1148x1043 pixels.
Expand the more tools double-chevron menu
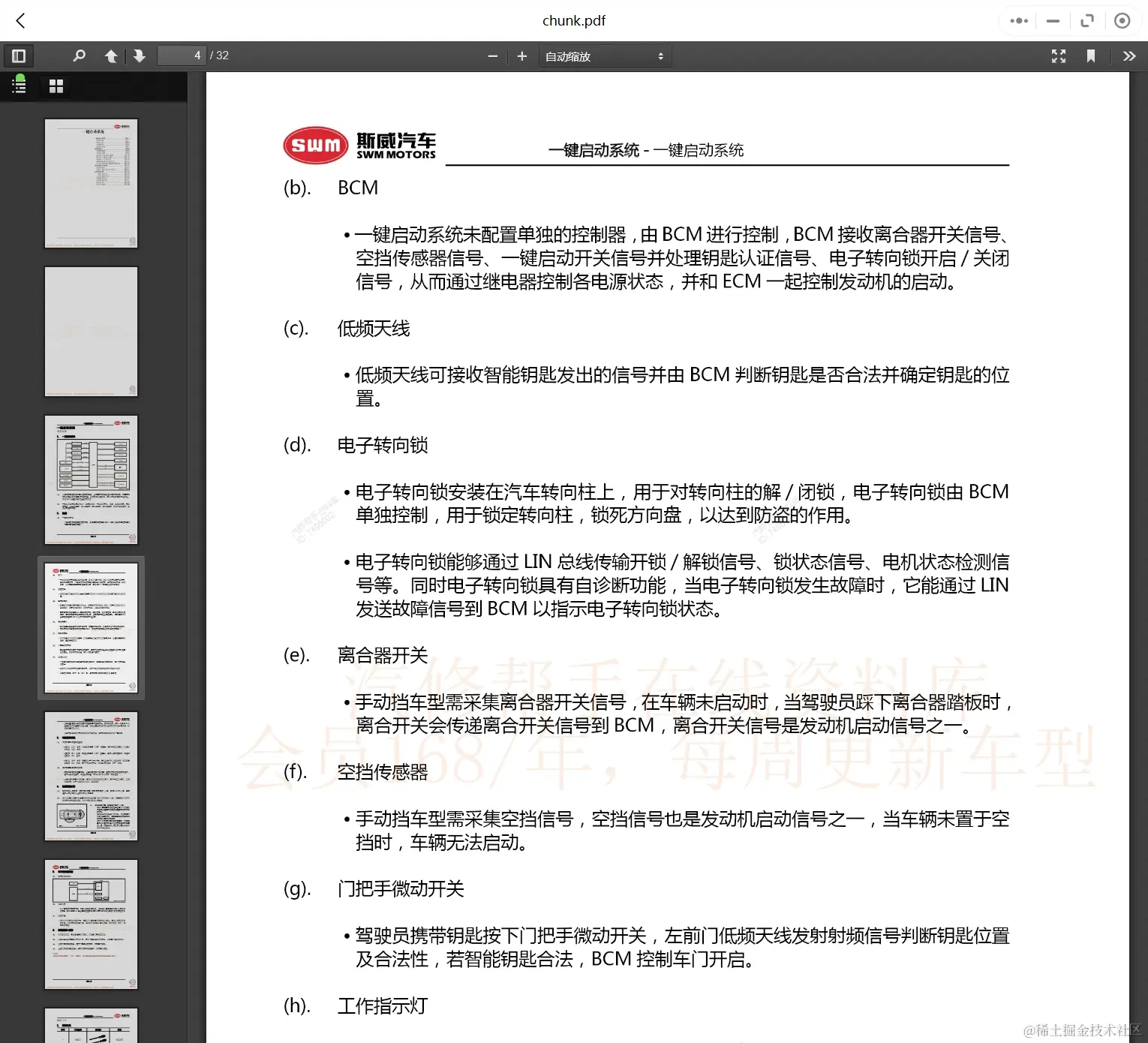point(1128,56)
